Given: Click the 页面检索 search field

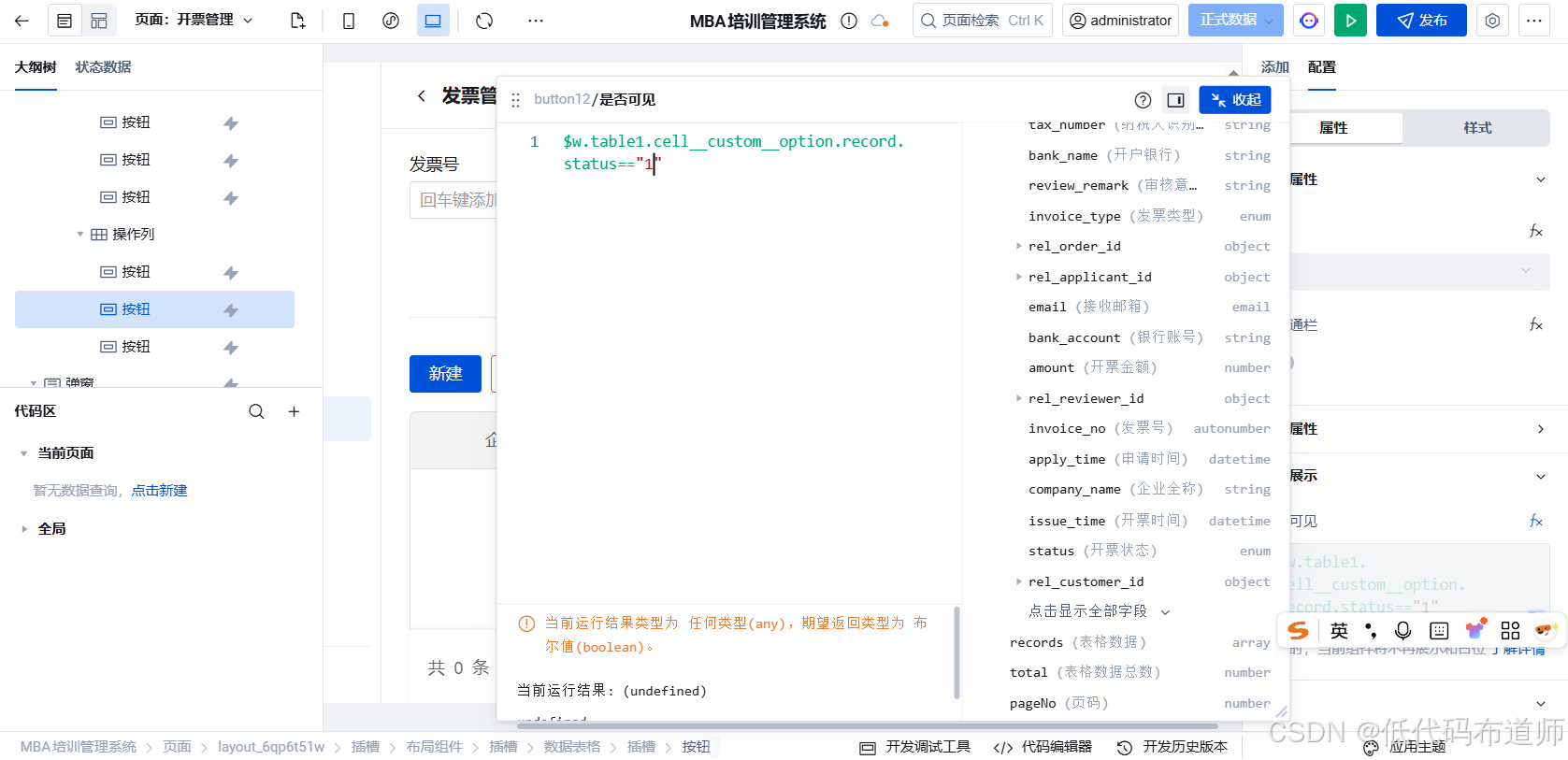Looking at the screenshot, I should [983, 21].
